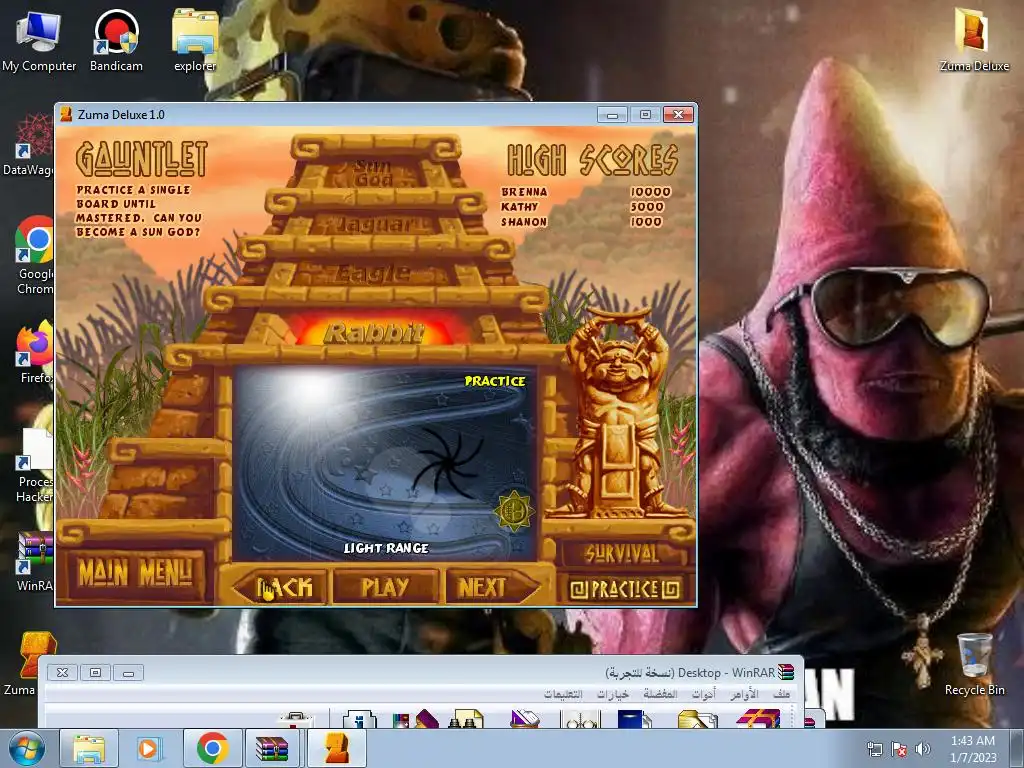This screenshot has width=1024, height=768.
Task: Click the WinRAR Info toolbar icon
Action: (x=360, y=719)
